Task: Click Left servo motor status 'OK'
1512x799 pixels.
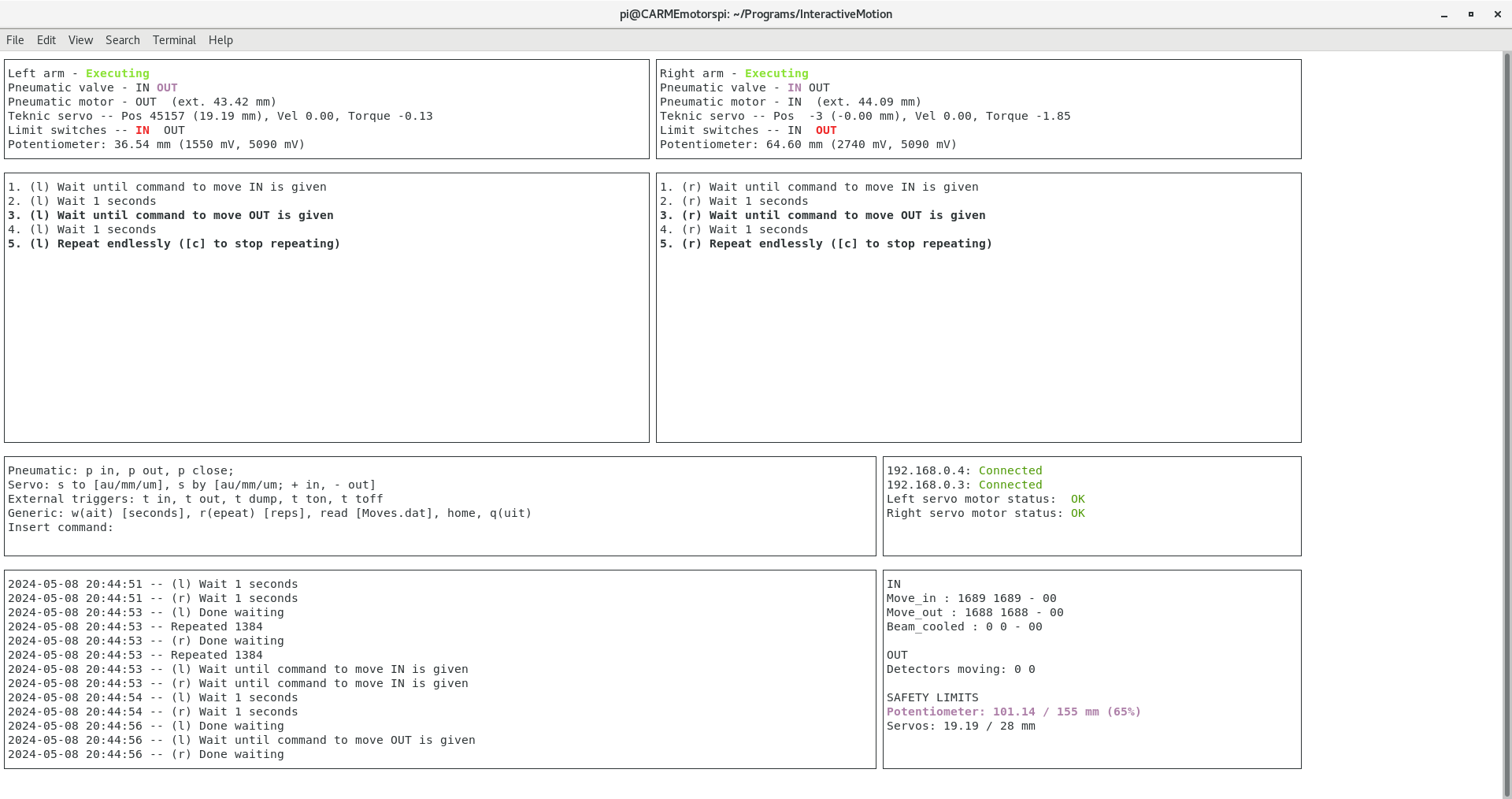Action: (1077, 500)
